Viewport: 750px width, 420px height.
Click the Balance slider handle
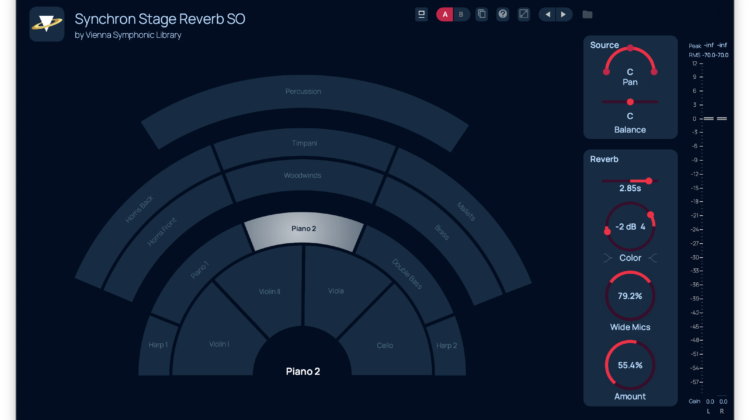point(630,102)
